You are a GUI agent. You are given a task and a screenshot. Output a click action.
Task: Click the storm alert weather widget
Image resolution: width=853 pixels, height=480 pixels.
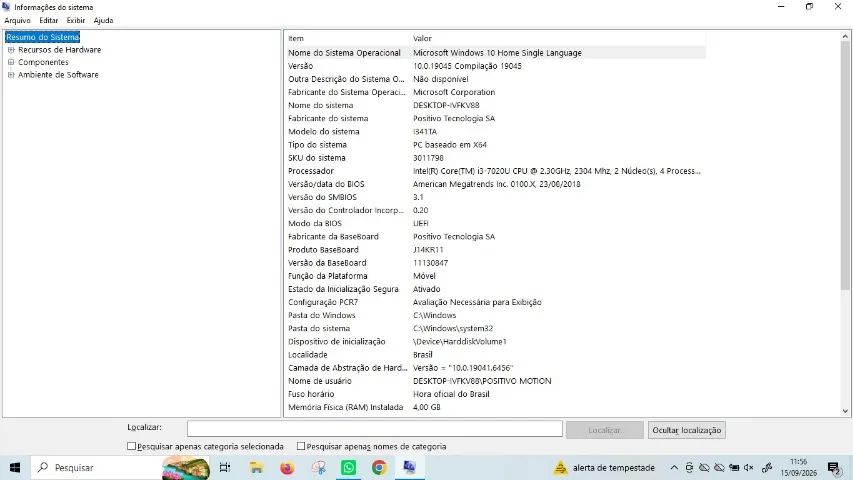tap(604, 467)
